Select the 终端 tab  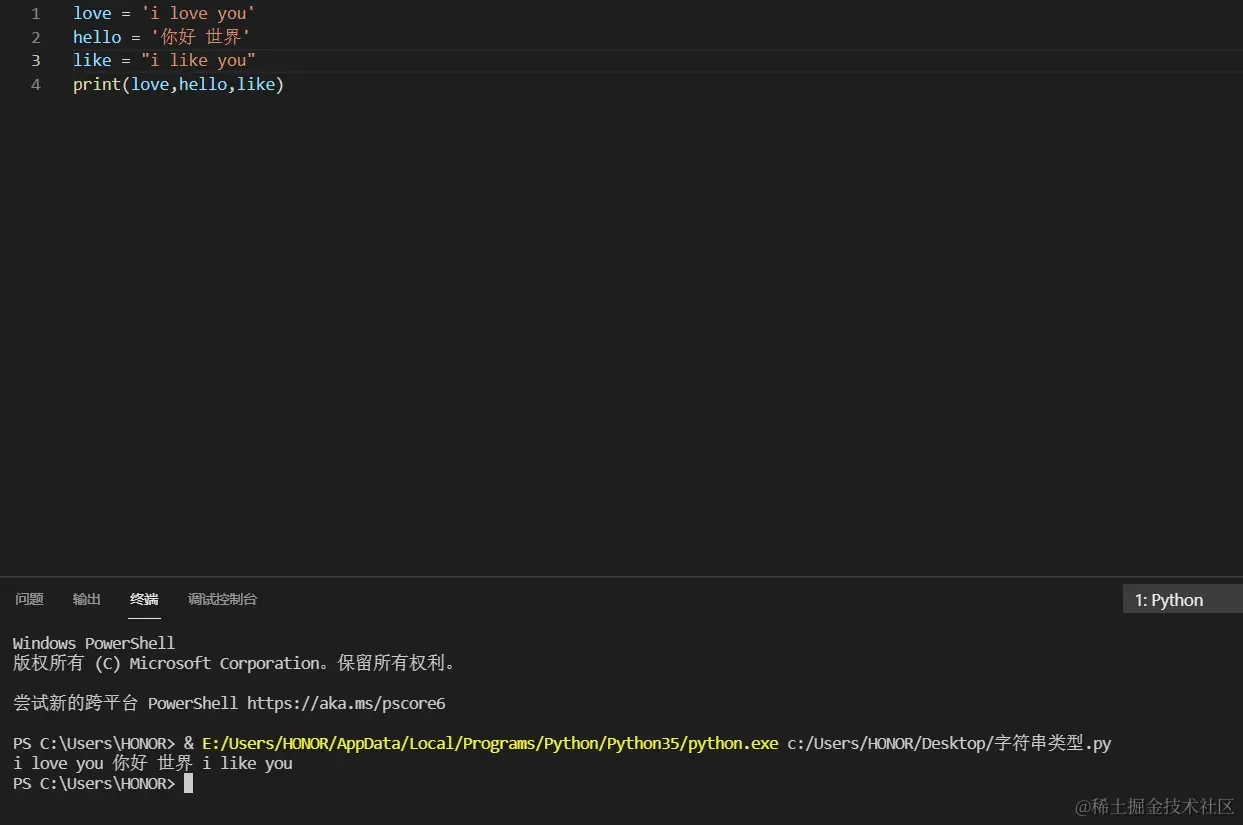[144, 599]
